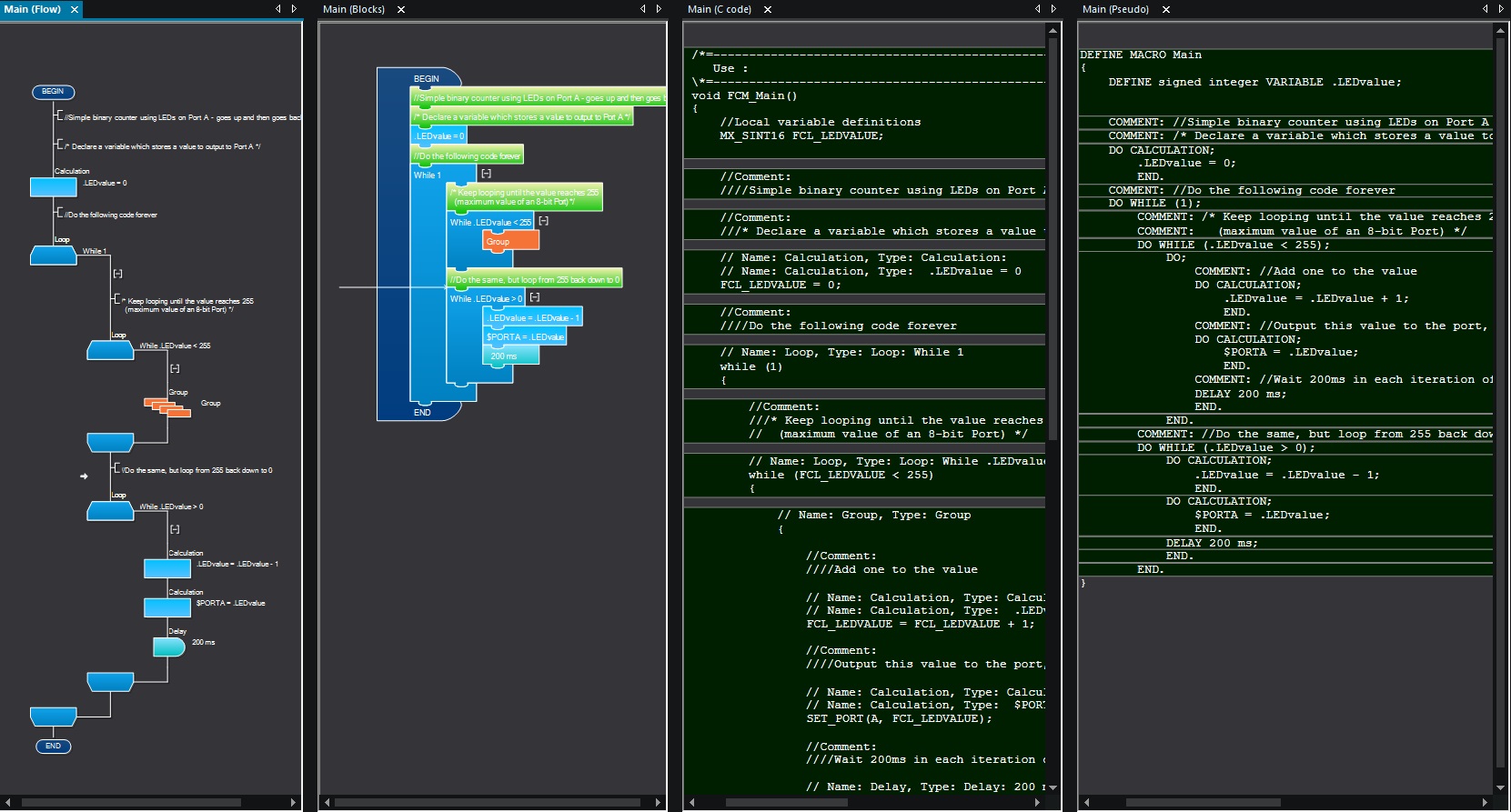Select the LEDvalue = 0 calculation icon in flowchart
Image resolution: width=1511 pixels, height=812 pixels.
pyautogui.click(x=54, y=186)
